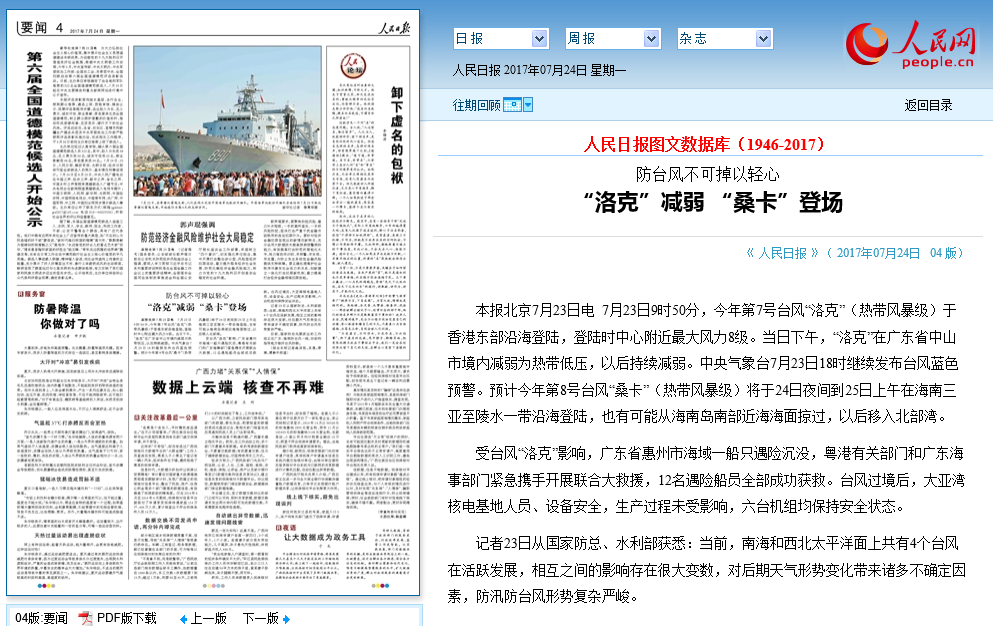Image resolution: width=993 pixels, height=626 pixels.
Task: Click the 要闻 4 page header
Action: (41, 27)
